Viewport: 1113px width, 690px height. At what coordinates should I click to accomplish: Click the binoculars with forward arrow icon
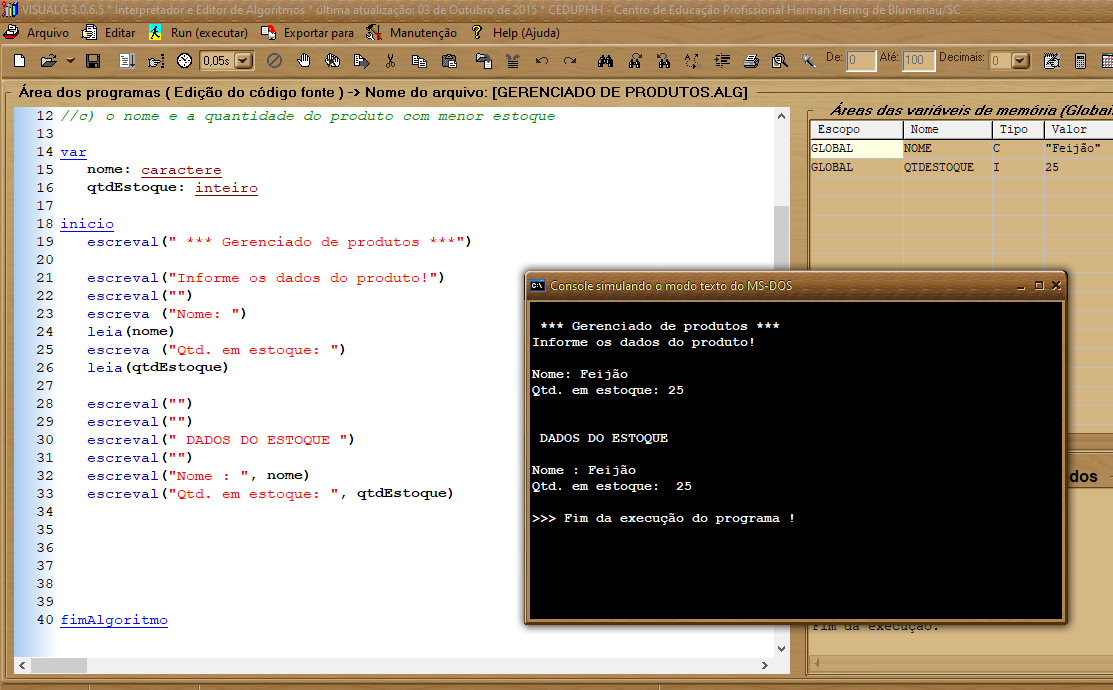pyautogui.click(x=635, y=61)
